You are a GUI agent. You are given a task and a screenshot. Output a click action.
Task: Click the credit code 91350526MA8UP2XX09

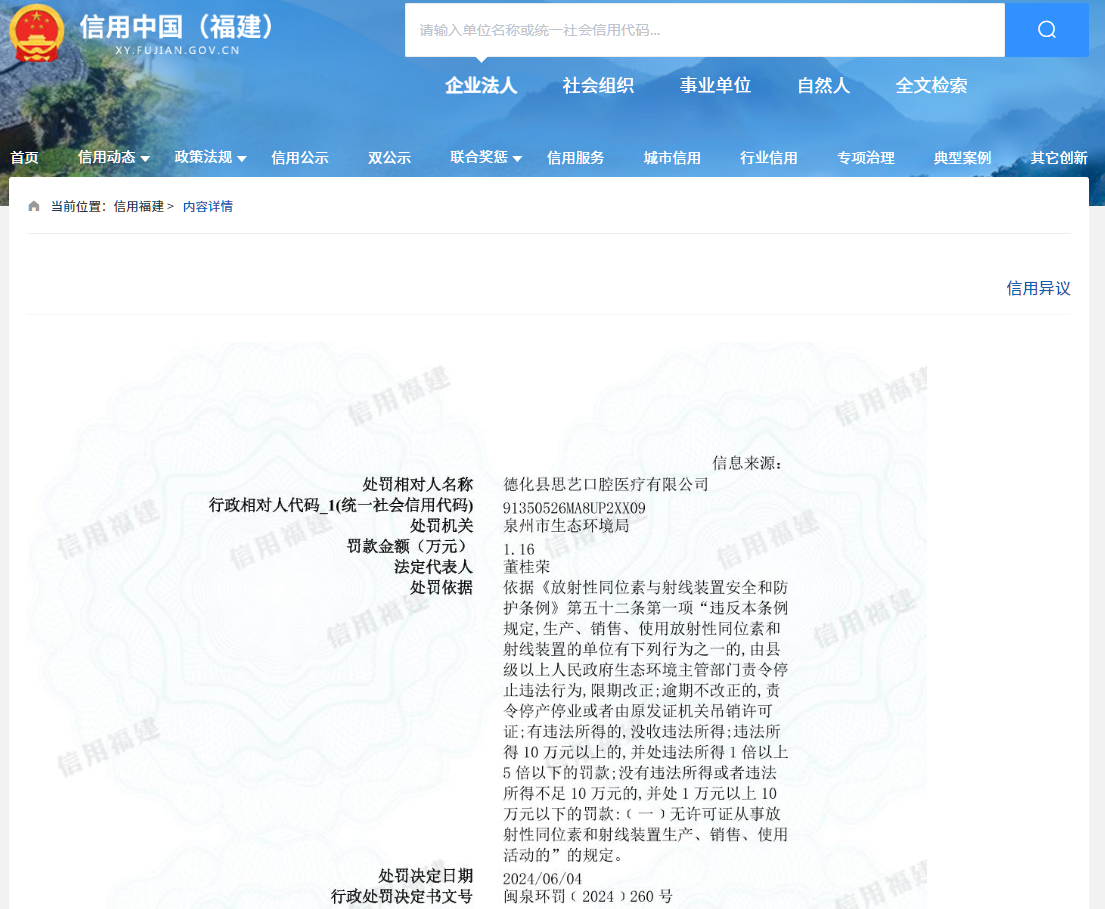pyautogui.click(x=574, y=508)
